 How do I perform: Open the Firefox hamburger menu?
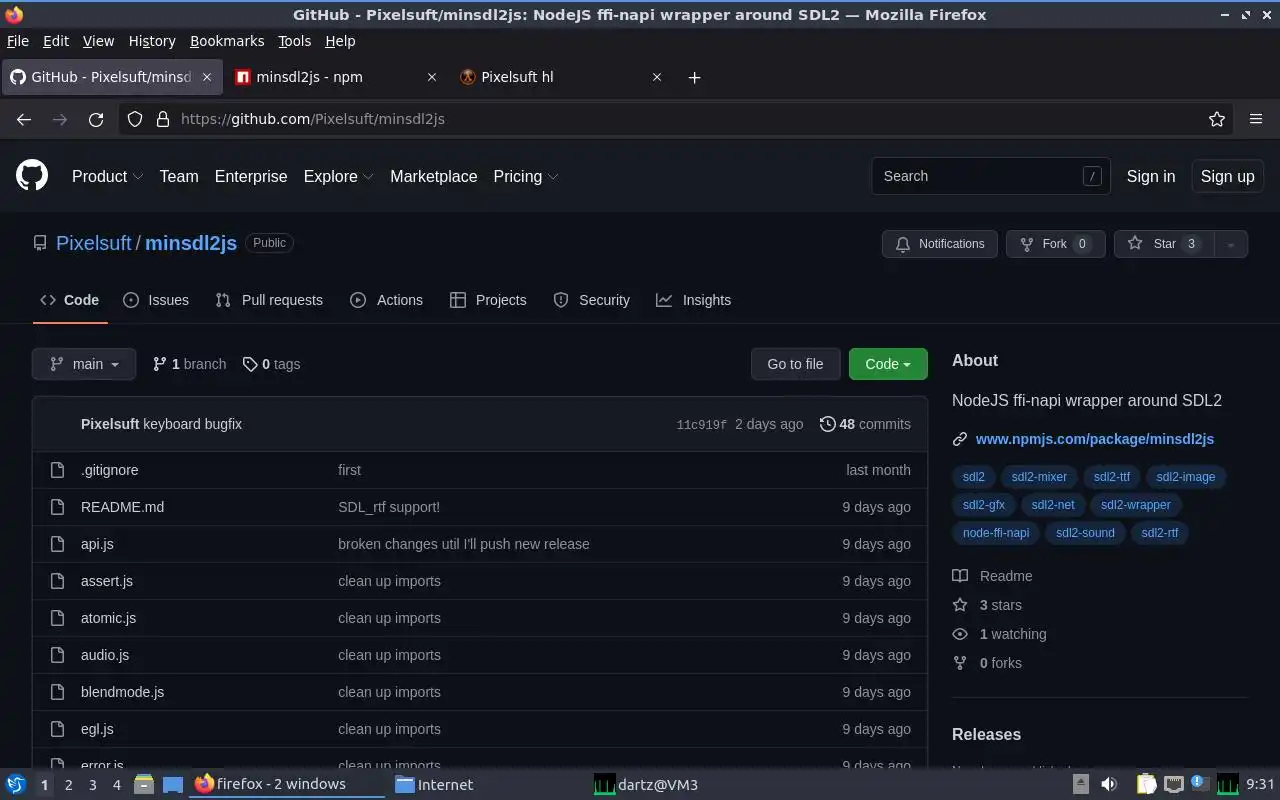[1256, 119]
